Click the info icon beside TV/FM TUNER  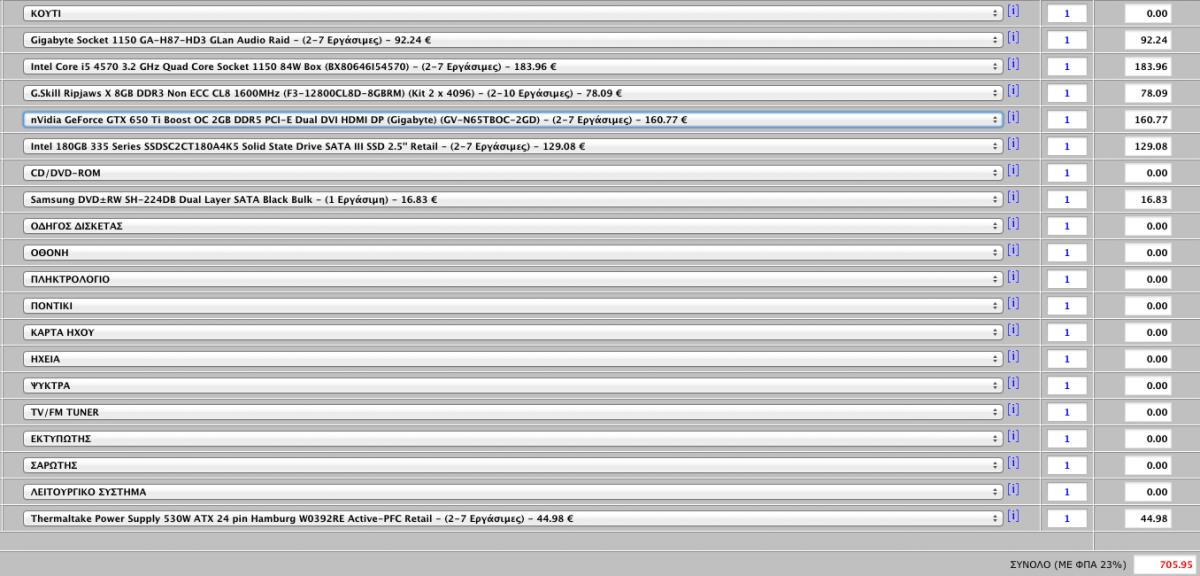pos(1013,410)
